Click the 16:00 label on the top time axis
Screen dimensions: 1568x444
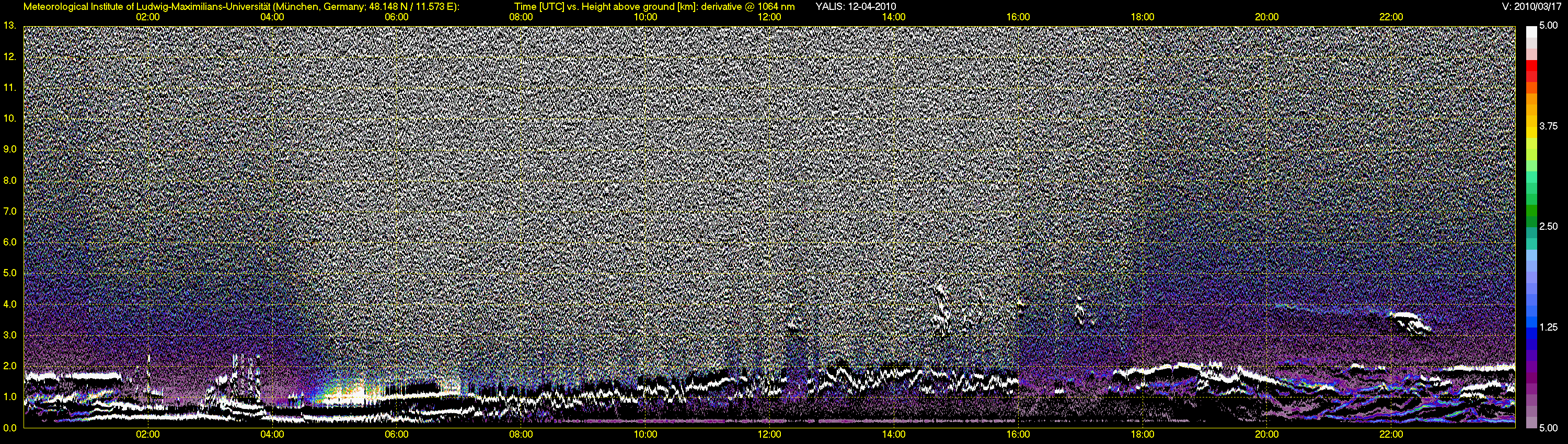1018,17
